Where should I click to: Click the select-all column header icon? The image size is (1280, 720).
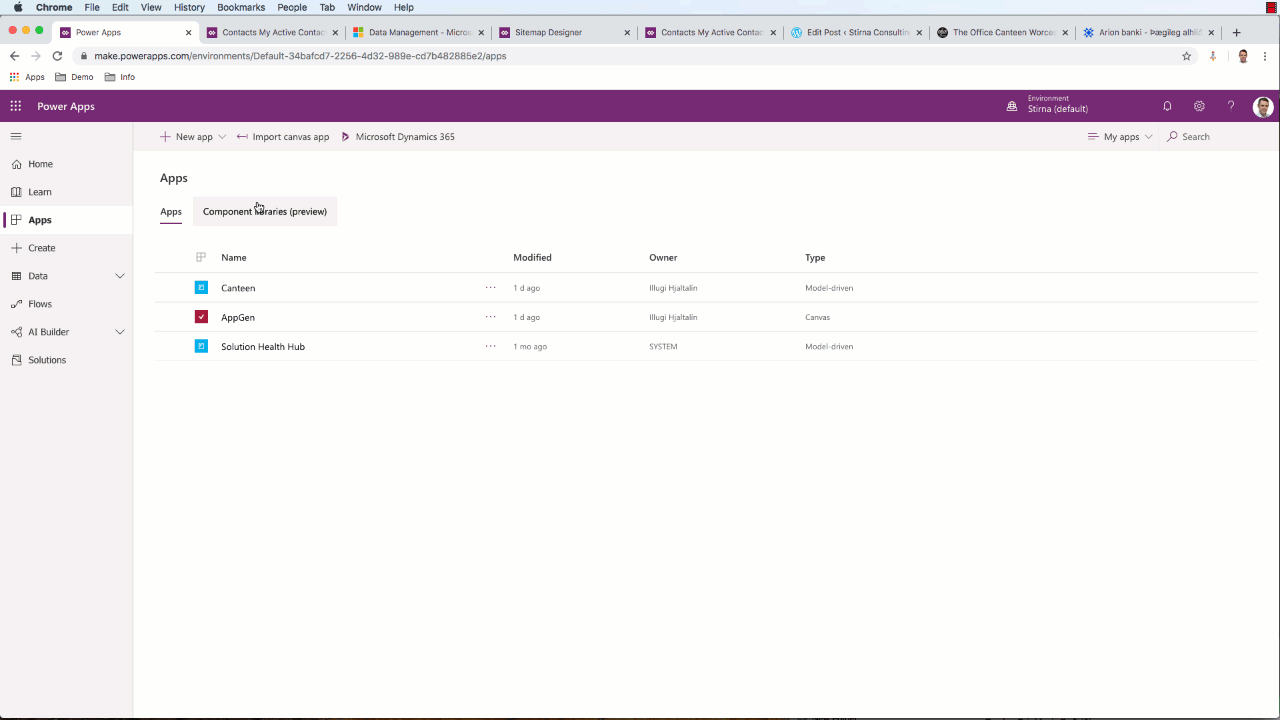tap(201, 258)
